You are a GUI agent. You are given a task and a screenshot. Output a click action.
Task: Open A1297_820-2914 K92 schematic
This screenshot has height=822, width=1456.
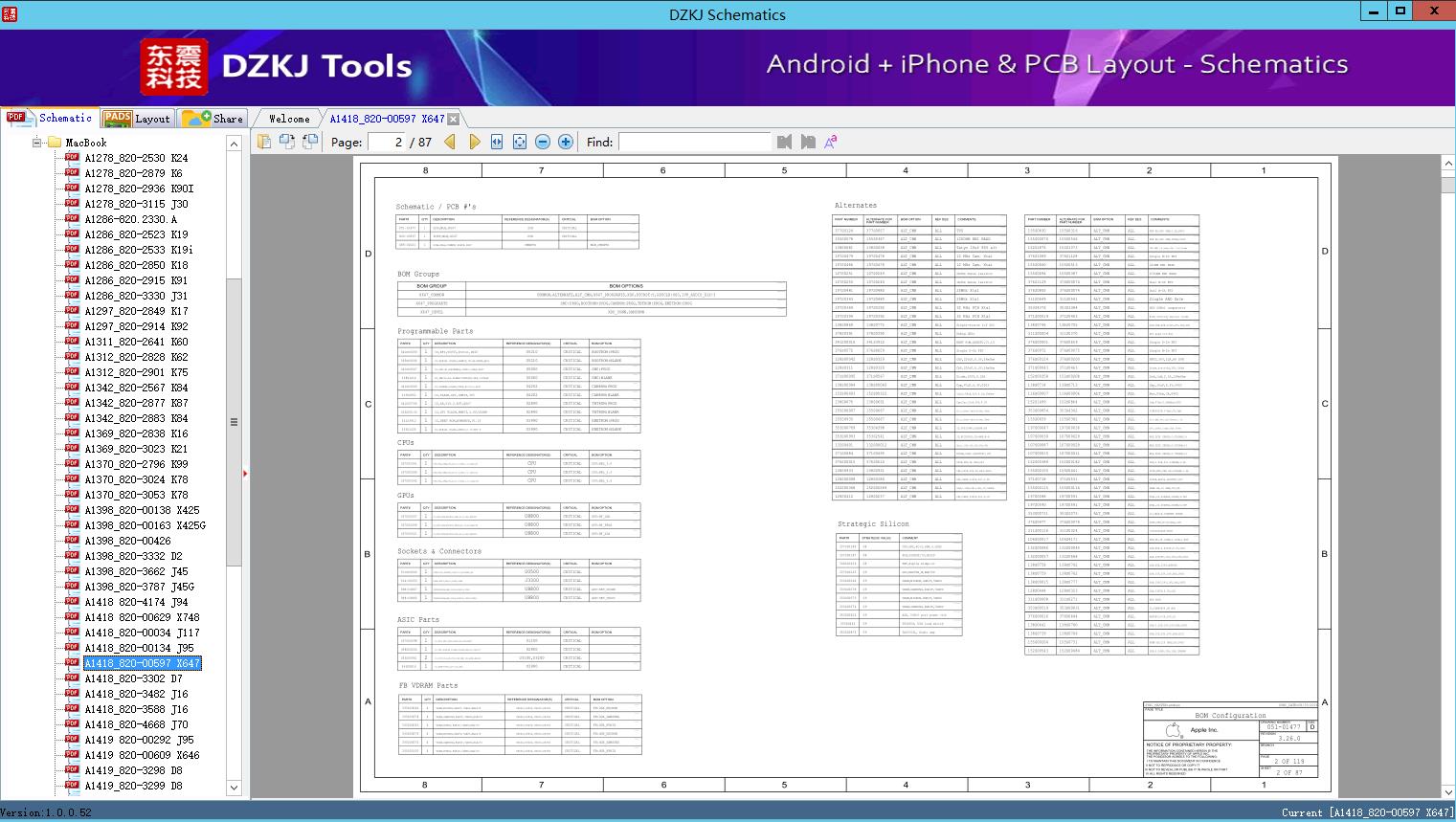(x=136, y=326)
